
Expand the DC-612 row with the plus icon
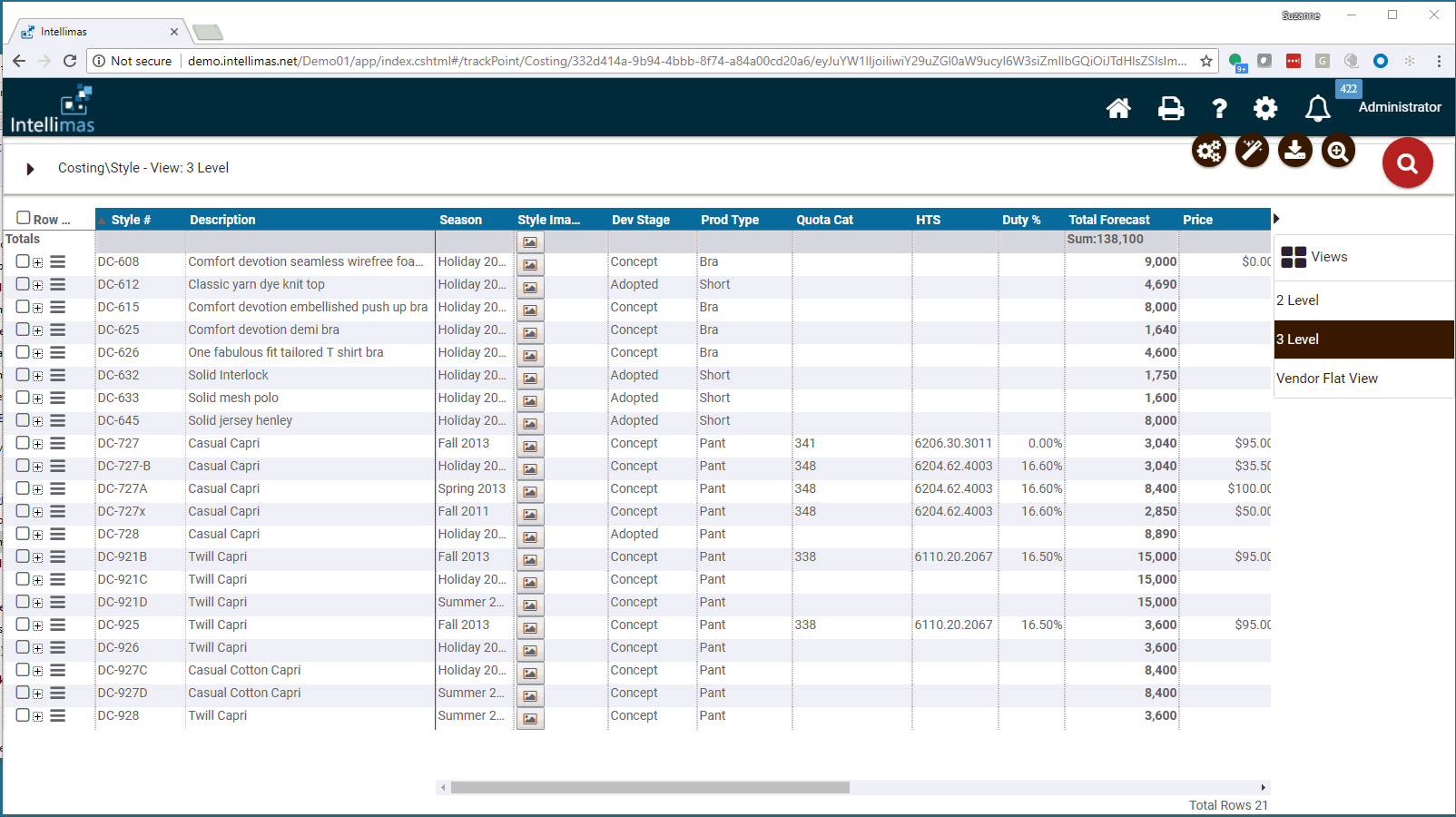[x=37, y=284]
